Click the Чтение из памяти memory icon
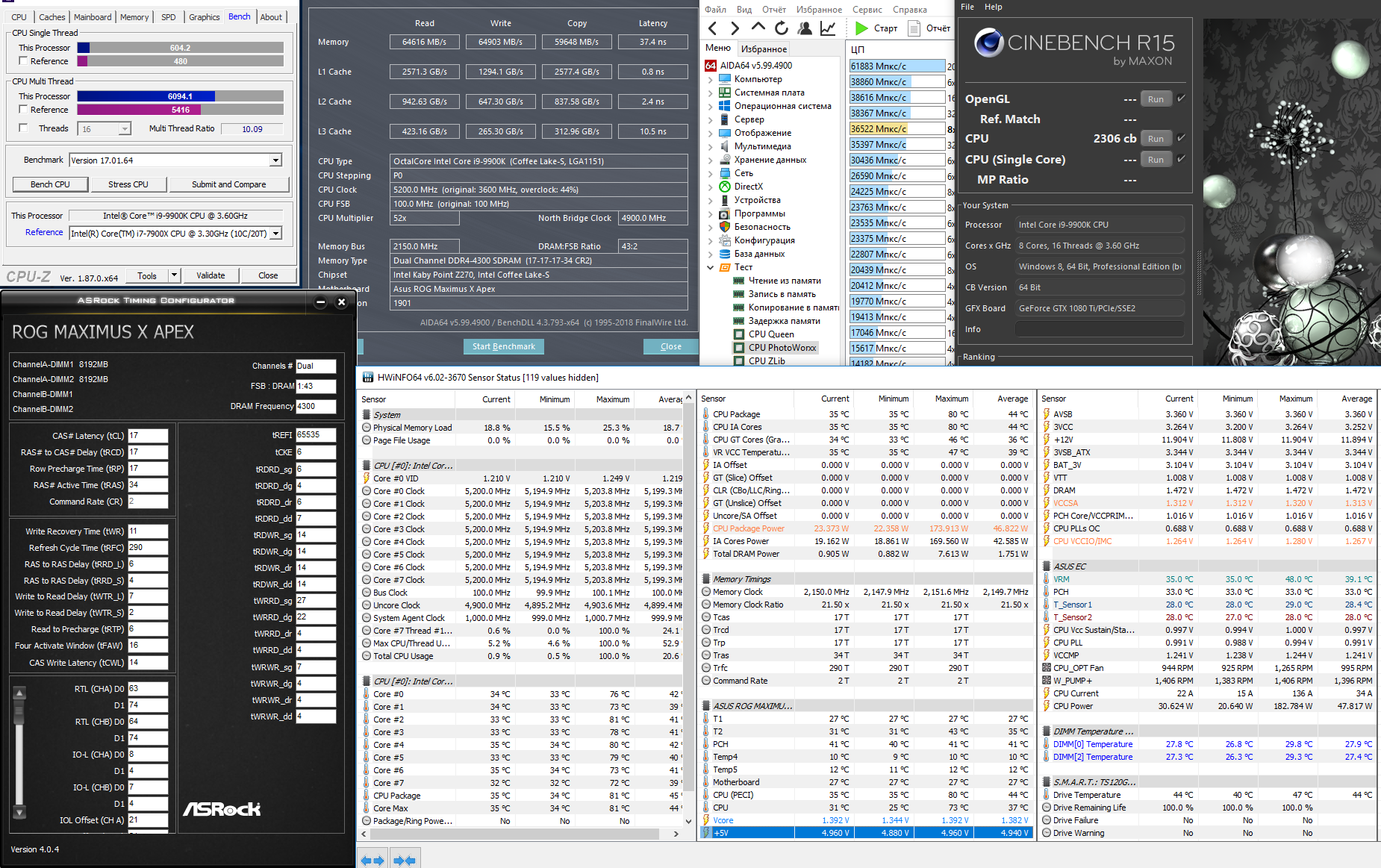Image resolution: width=1381 pixels, height=868 pixels. (x=739, y=281)
